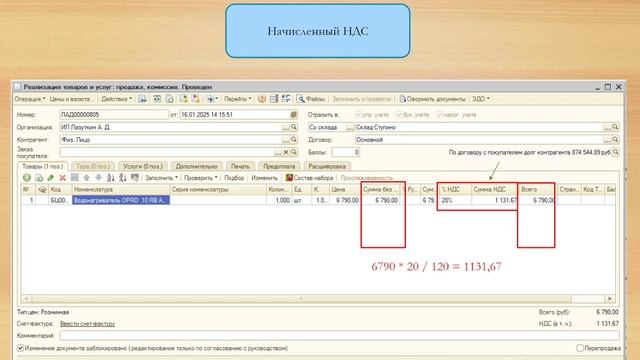Click the Ввести счет-фактуру link

87,324
